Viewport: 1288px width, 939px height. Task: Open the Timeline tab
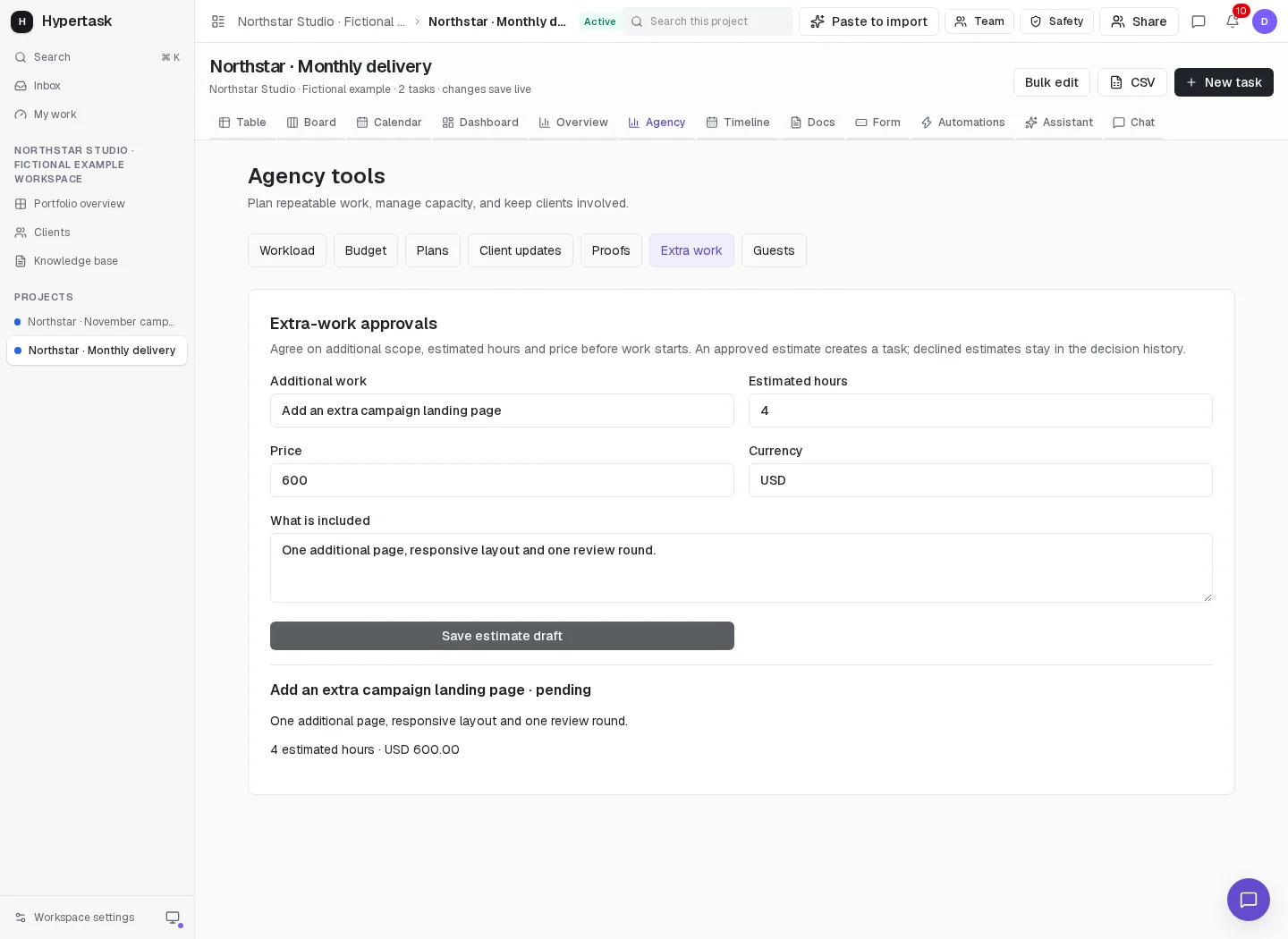click(738, 123)
